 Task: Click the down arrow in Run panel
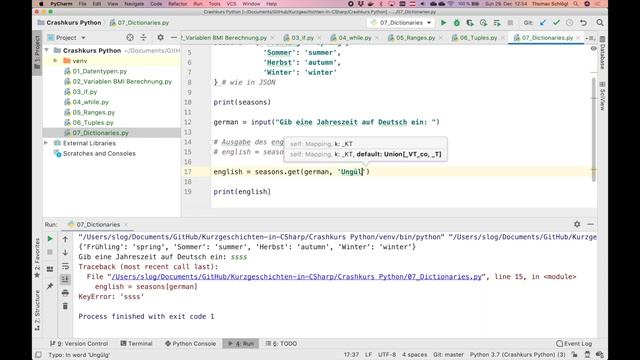point(65,253)
